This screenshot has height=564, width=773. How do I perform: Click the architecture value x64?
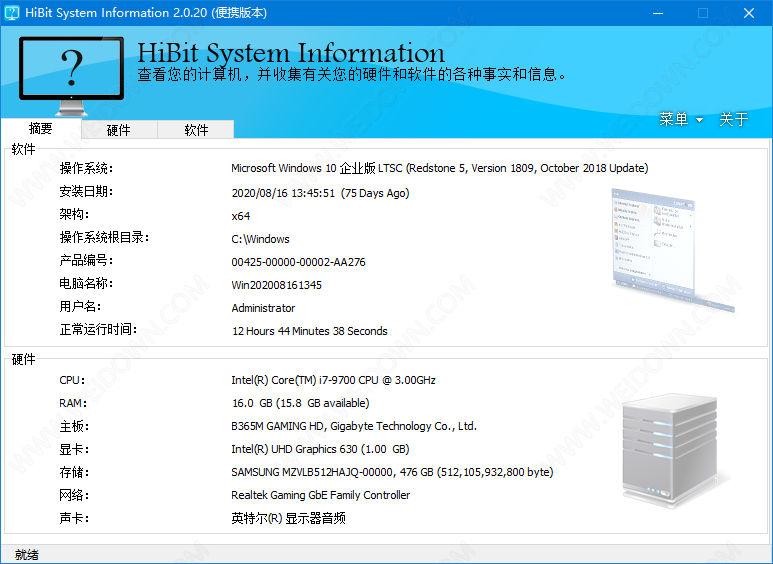click(241, 216)
